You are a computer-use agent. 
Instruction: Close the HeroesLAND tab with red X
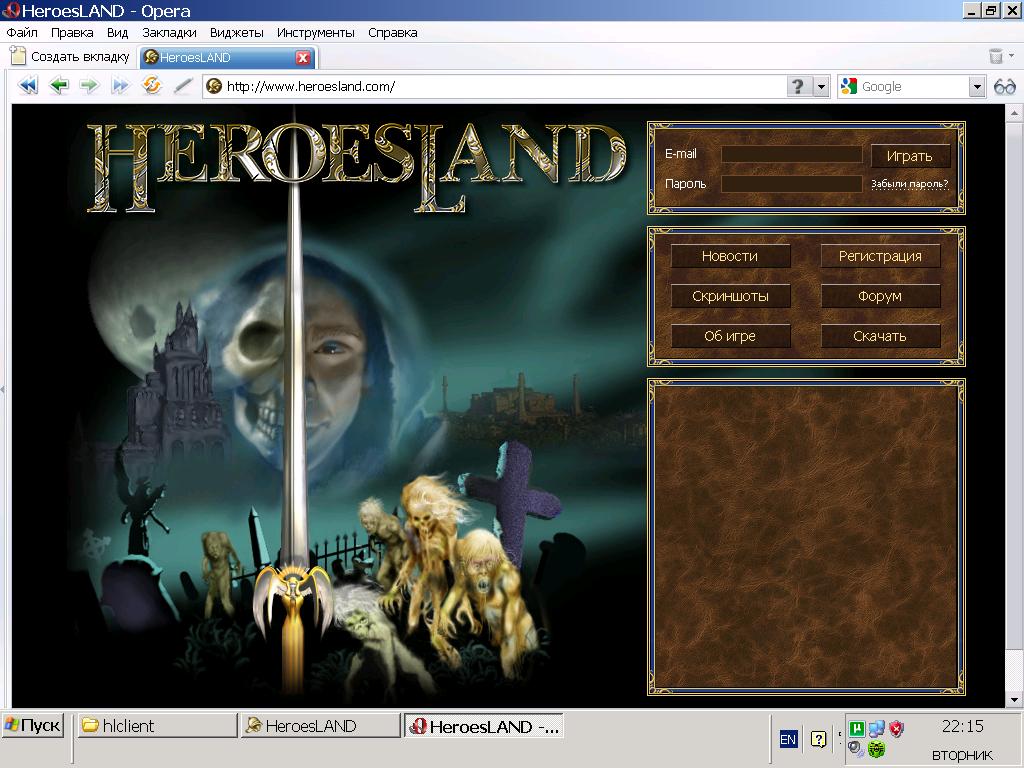coord(302,58)
